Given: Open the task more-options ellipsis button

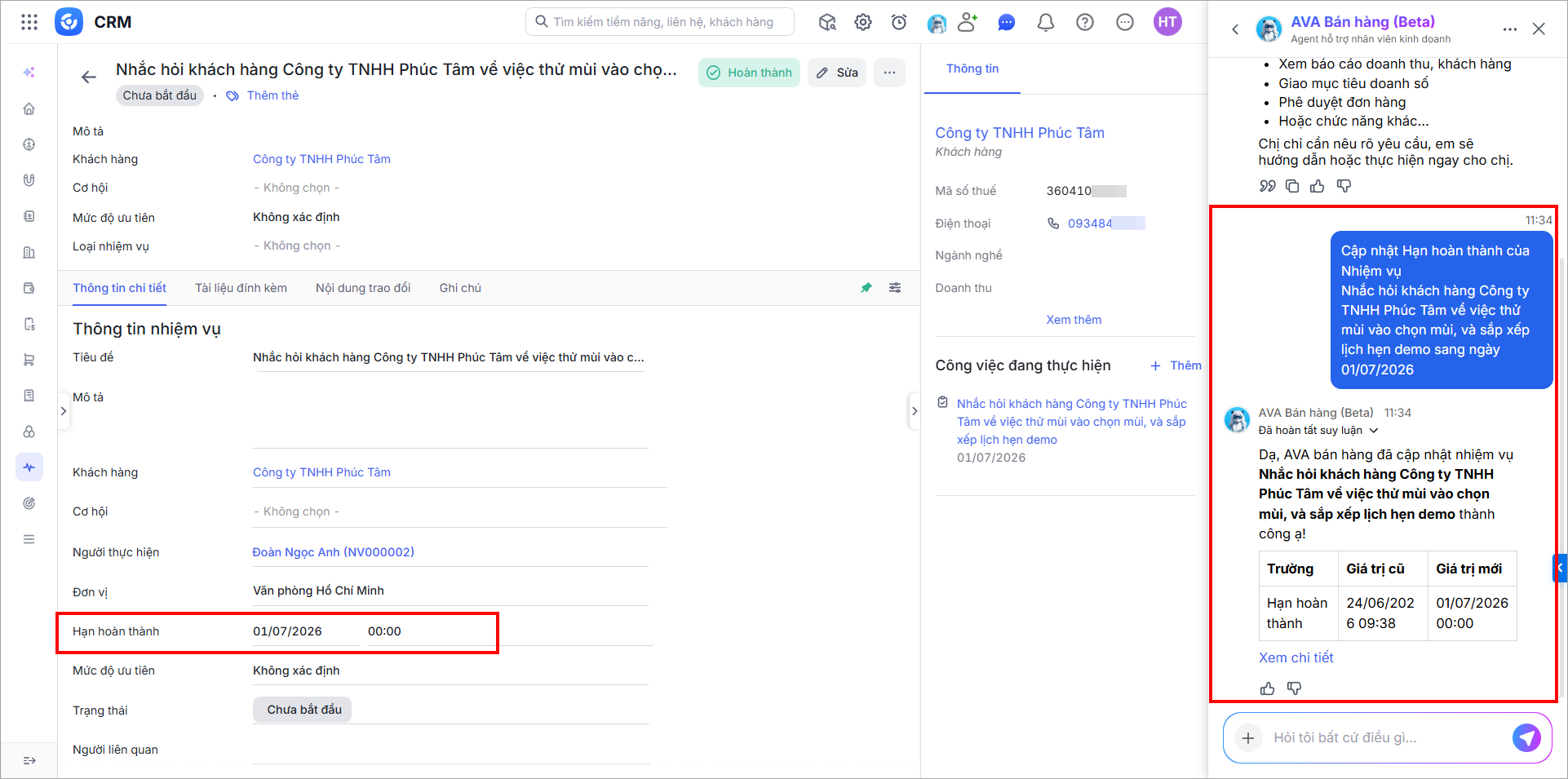Looking at the screenshot, I should [889, 73].
